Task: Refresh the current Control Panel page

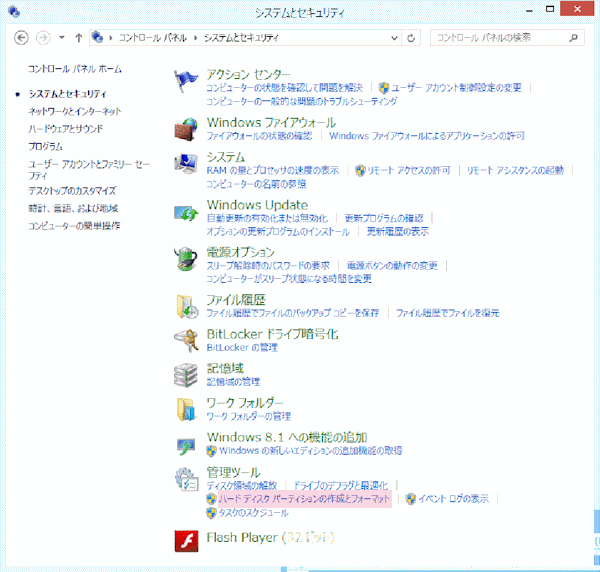Action: 411,38
